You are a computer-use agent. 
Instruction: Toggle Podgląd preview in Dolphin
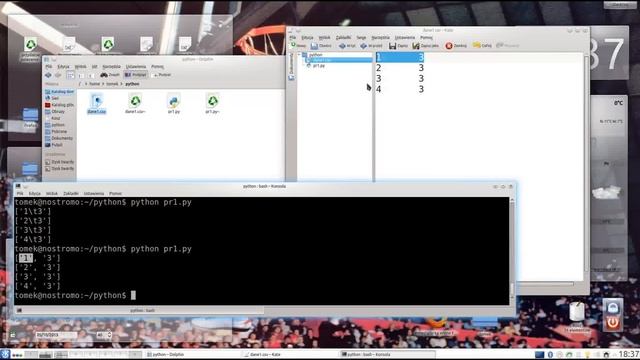click(136, 75)
